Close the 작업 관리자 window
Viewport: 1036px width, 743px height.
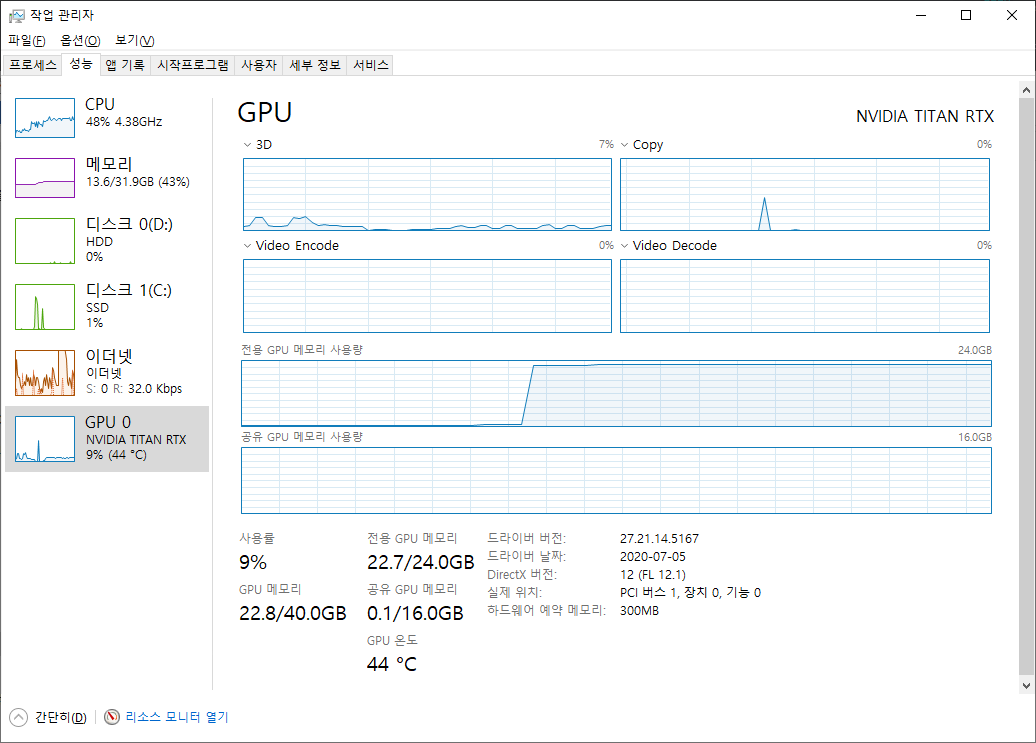[x=1012, y=15]
